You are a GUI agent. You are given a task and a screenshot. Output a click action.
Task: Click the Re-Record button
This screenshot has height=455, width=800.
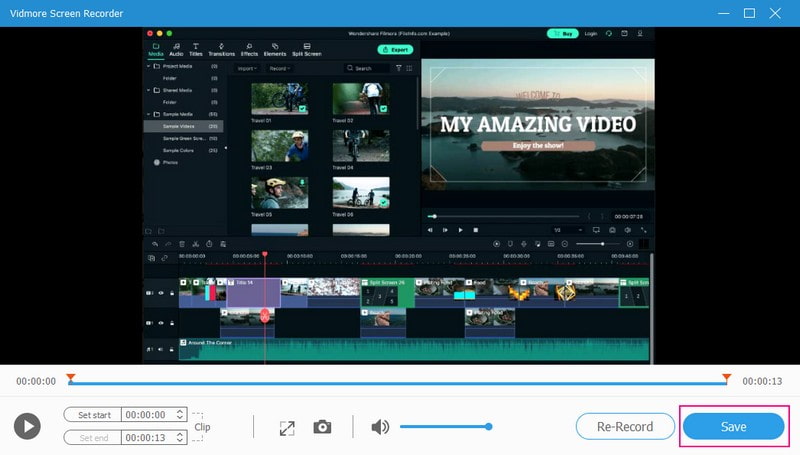coord(625,426)
